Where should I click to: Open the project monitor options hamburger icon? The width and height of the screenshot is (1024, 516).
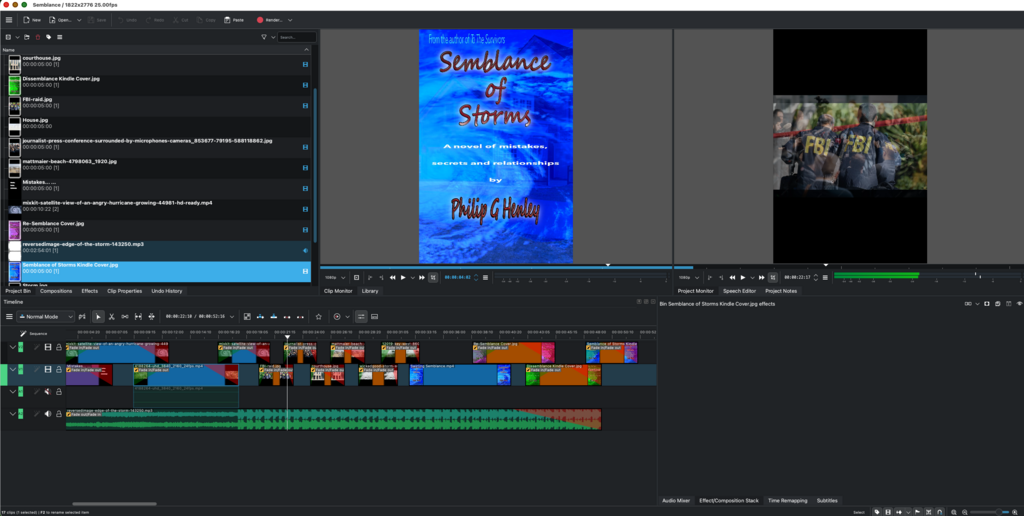[825, 278]
